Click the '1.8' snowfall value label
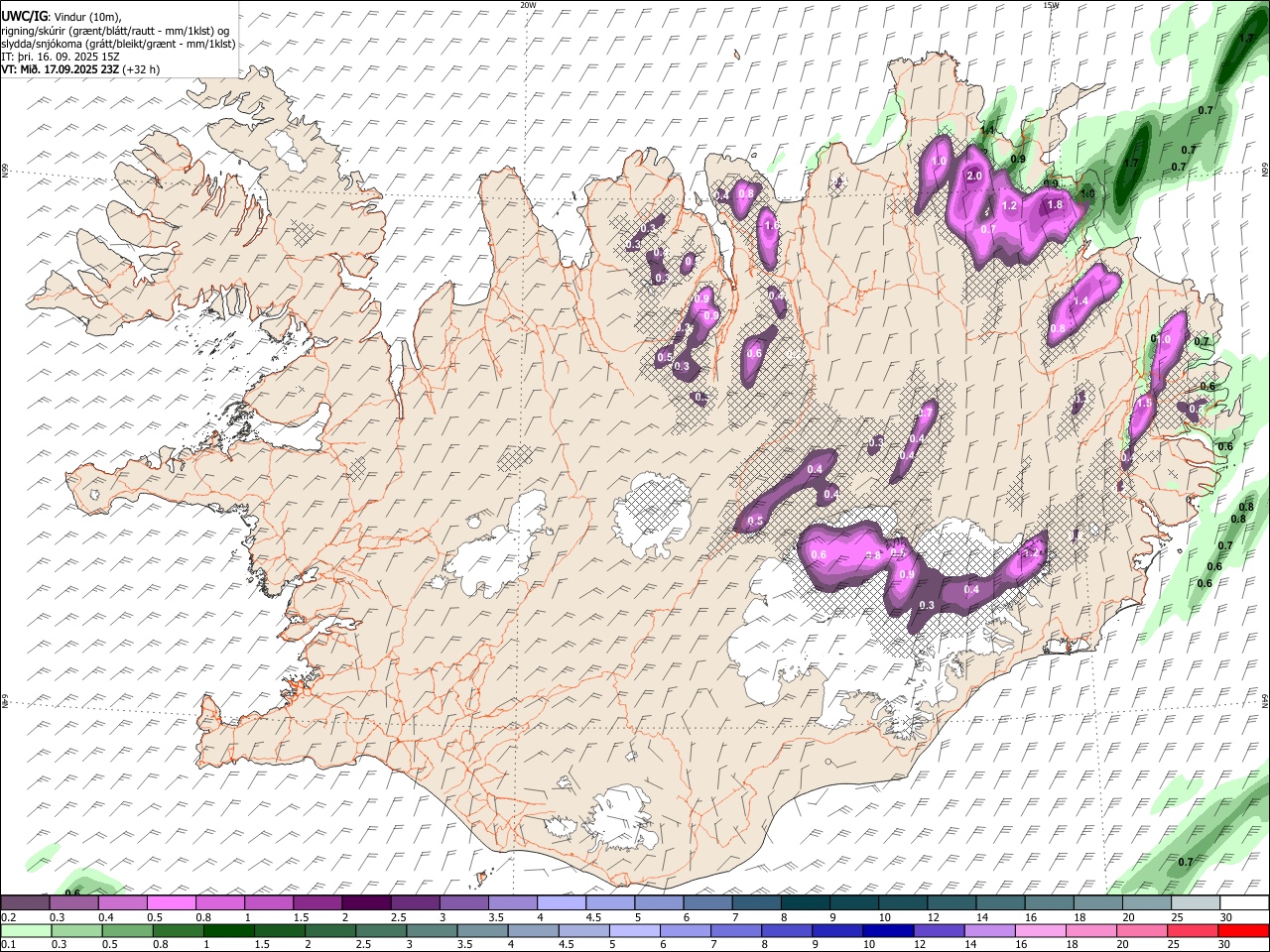Viewport: 1270px width, 952px height. coord(1055,204)
